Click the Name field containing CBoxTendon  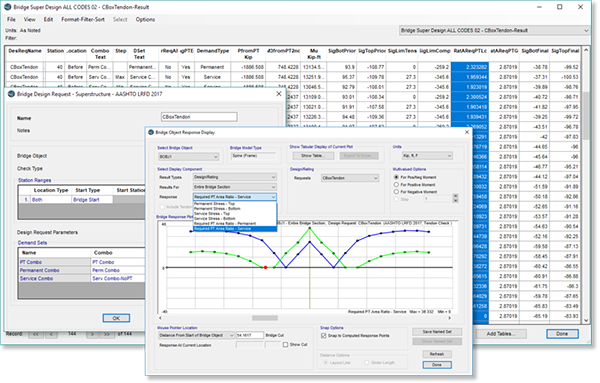coord(199,117)
